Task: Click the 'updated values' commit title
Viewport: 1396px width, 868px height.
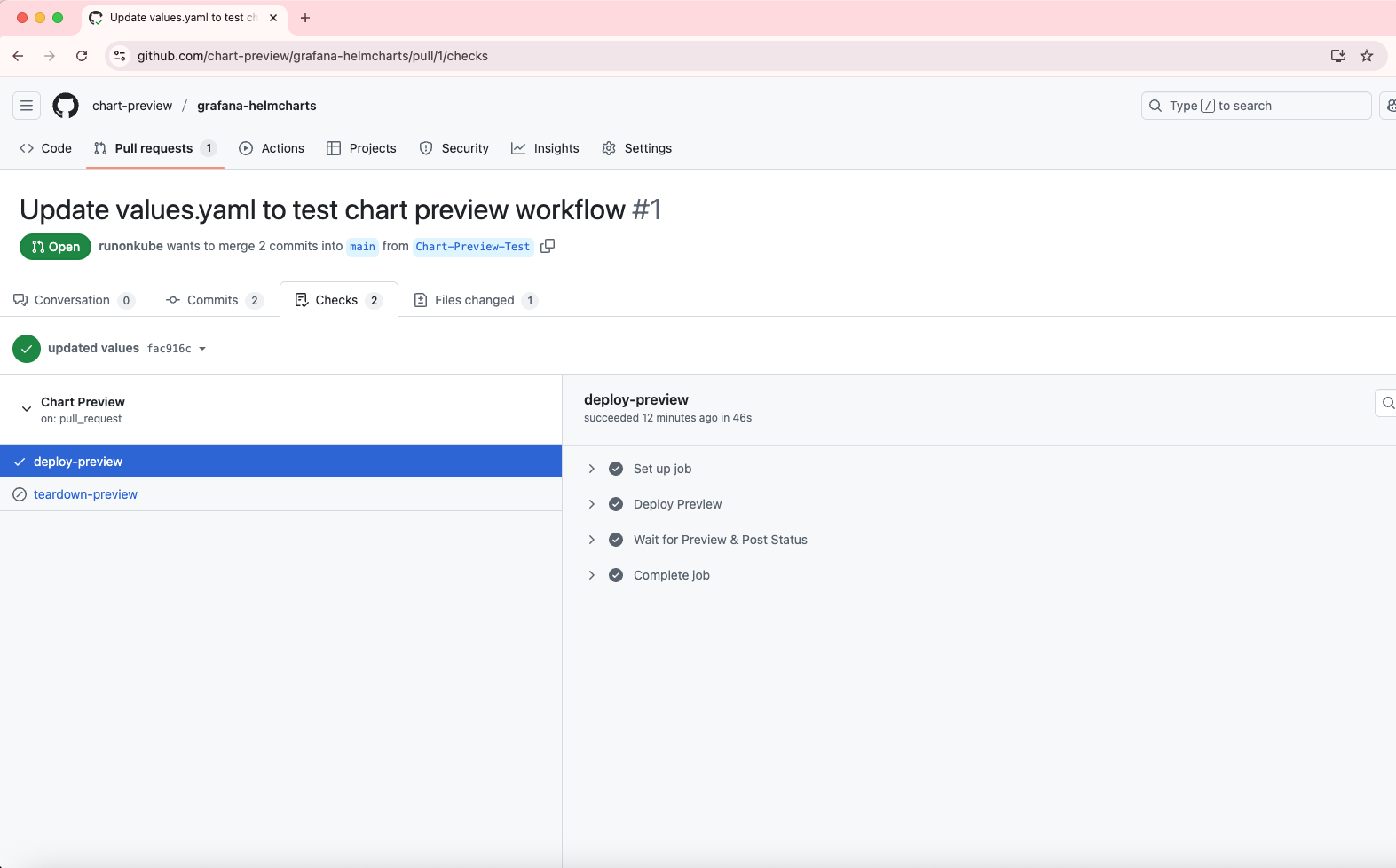Action: tap(93, 348)
